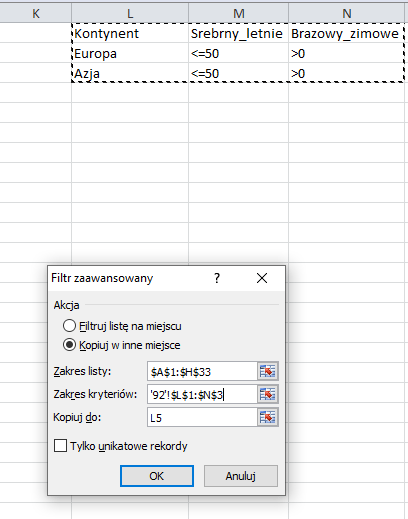408x519 pixels.
Task: Click range selector icon for Zakres listy
Action: (x=268, y=371)
